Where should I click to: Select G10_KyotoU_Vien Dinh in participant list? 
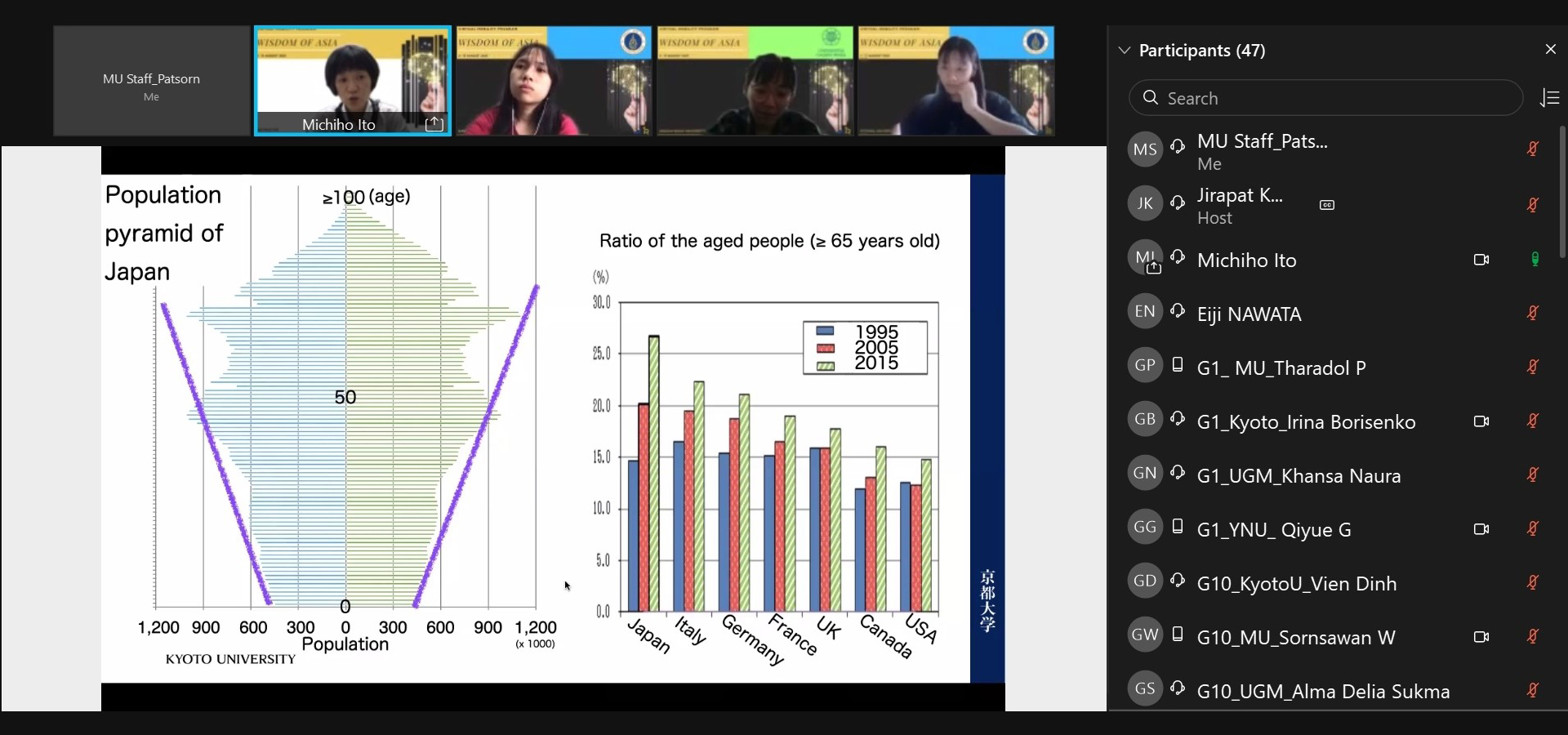[x=1296, y=583]
